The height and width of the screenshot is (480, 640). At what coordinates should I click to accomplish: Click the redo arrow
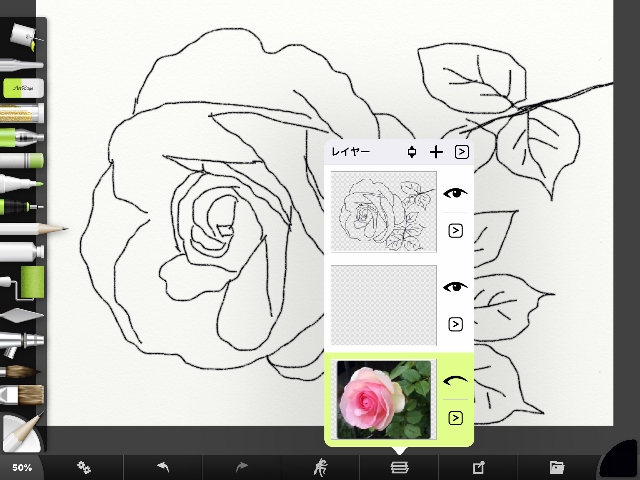point(242,467)
